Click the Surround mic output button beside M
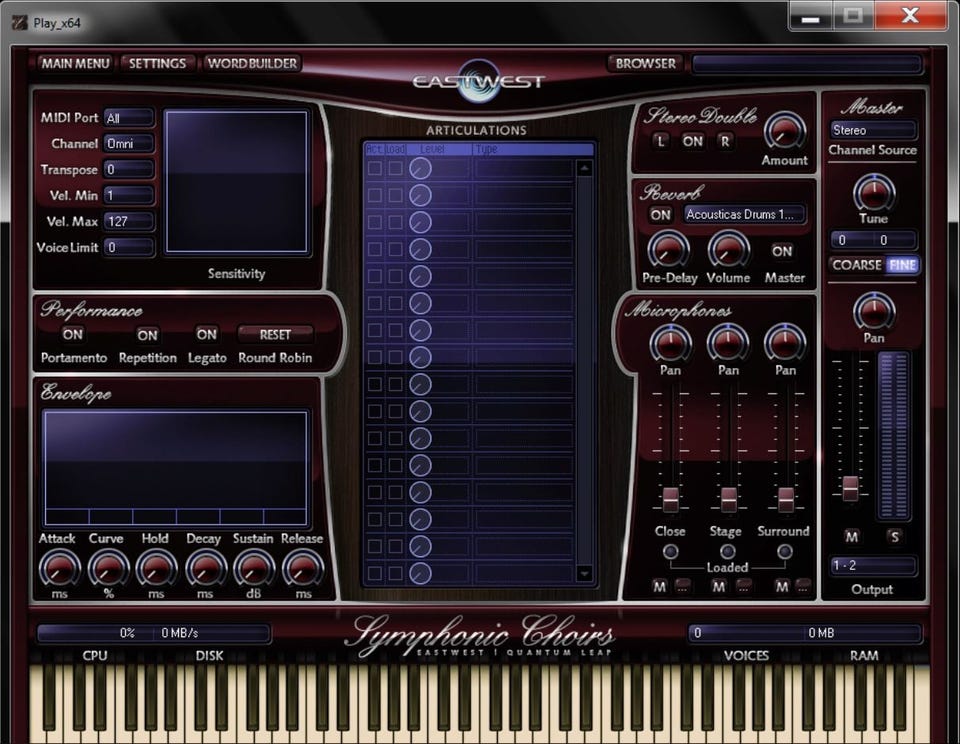 pos(803,587)
